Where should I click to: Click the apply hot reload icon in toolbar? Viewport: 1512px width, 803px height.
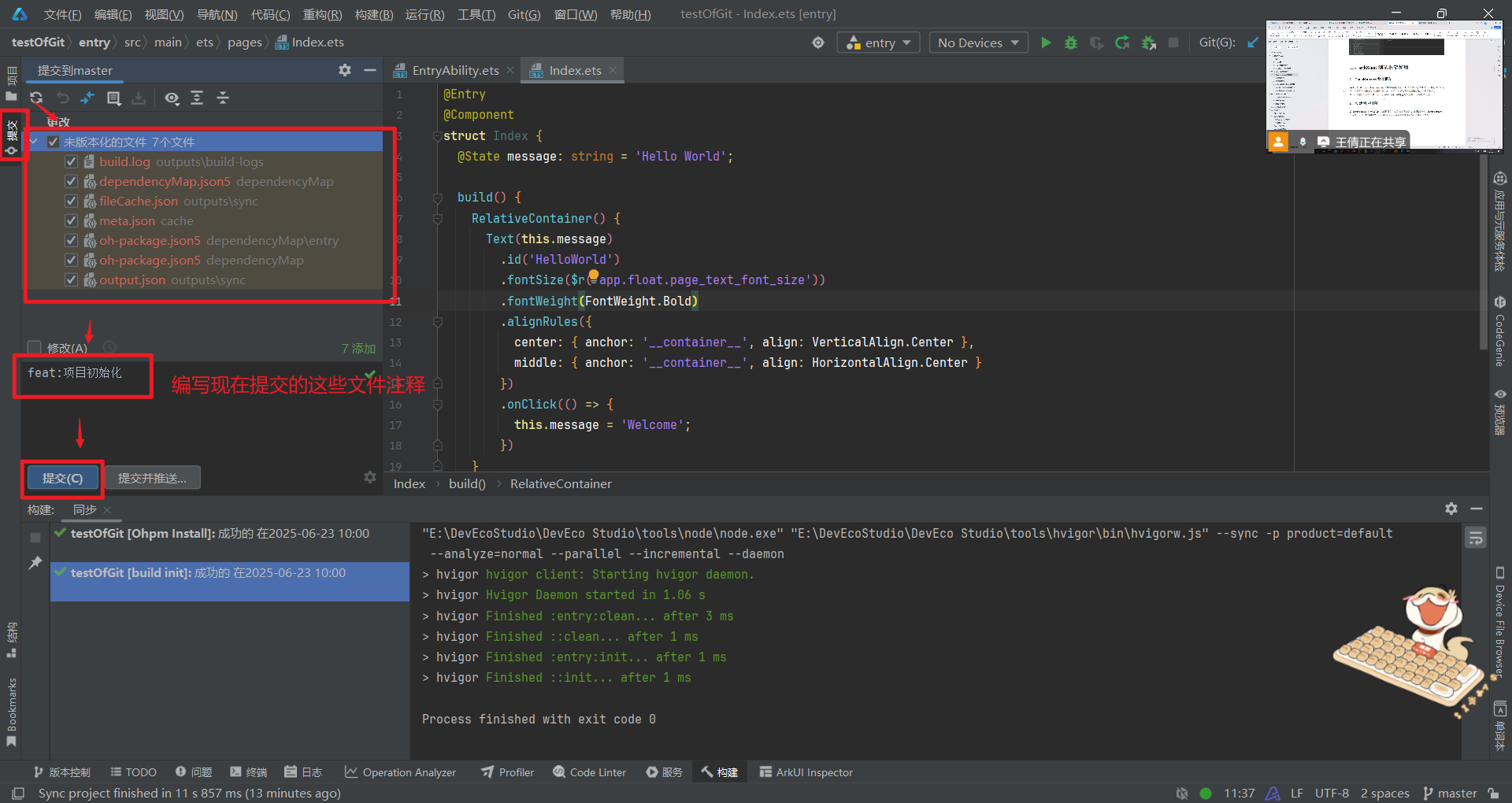[1122, 43]
